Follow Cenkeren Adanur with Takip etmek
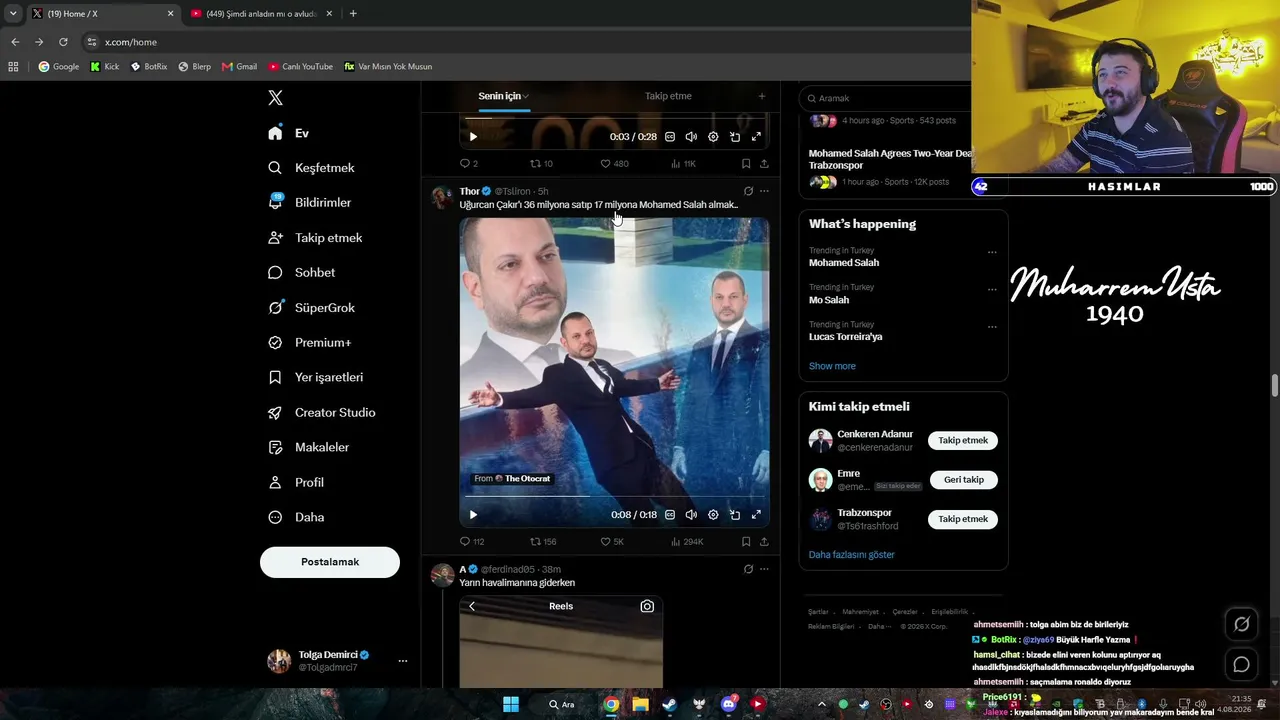The height and width of the screenshot is (720, 1280). [x=963, y=440]
